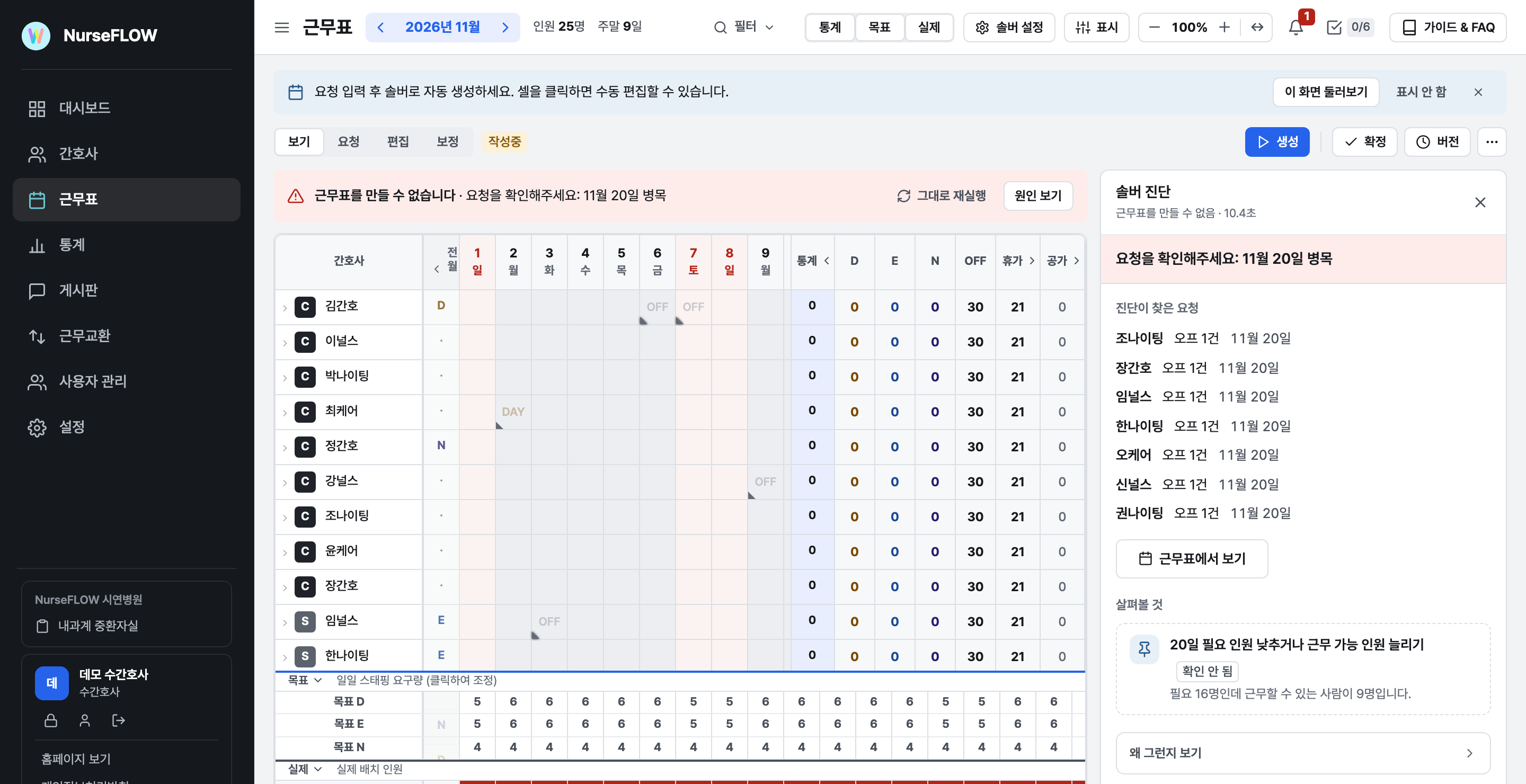Open 대시보드 in sidebar

point(126,109)
